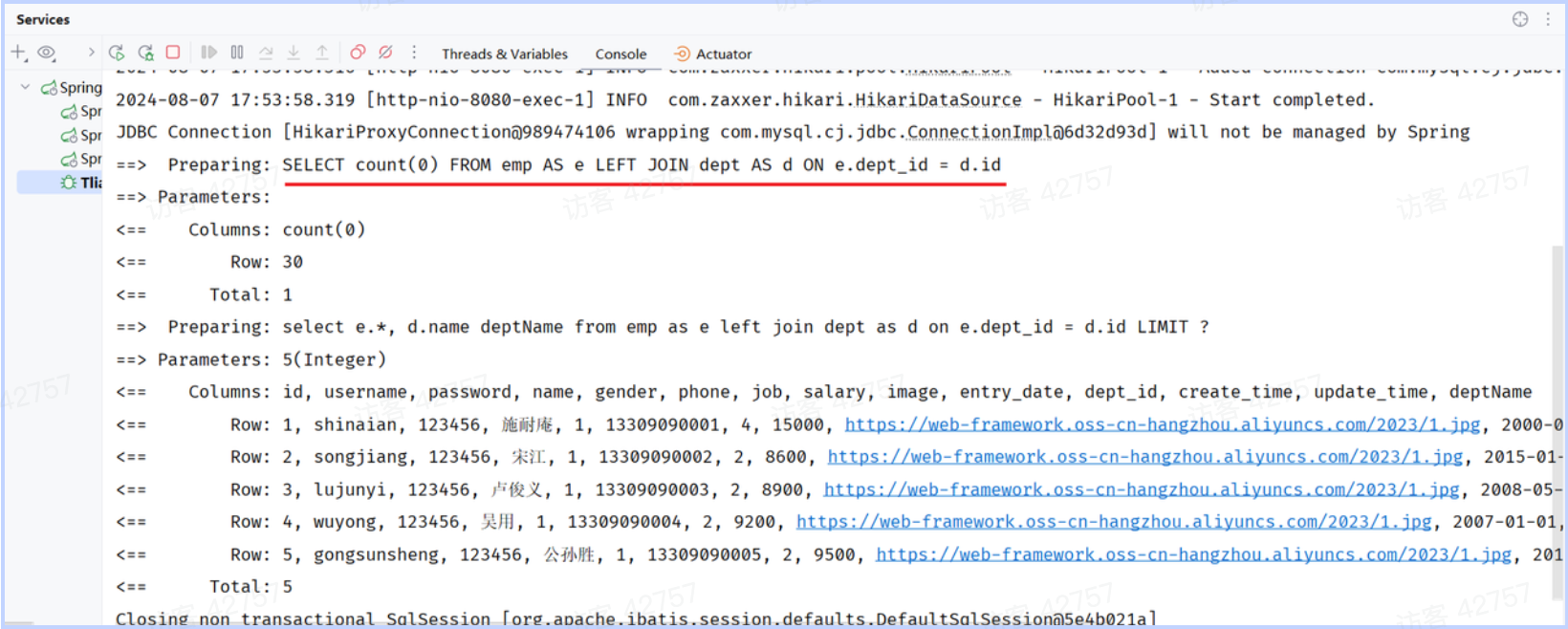Switch to the Threads & Variables tab

click(x=504, y=54)
